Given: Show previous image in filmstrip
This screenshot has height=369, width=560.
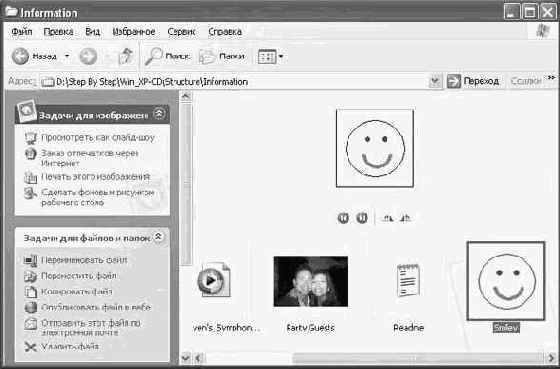Looking at the screenshot, I should (343, 218).
